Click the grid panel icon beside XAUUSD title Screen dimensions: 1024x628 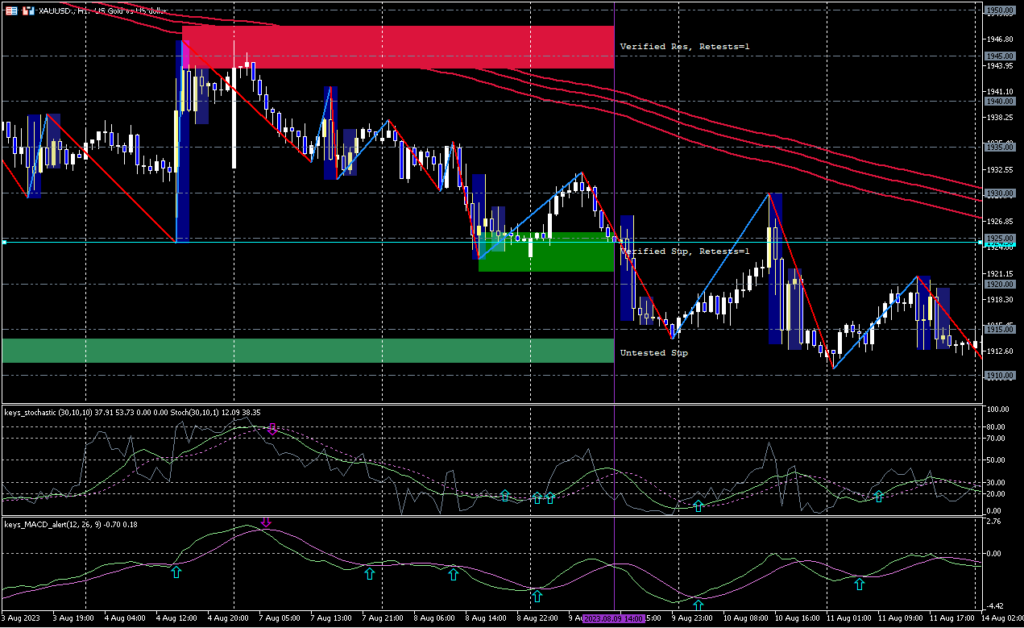click(x=10, y=9)
